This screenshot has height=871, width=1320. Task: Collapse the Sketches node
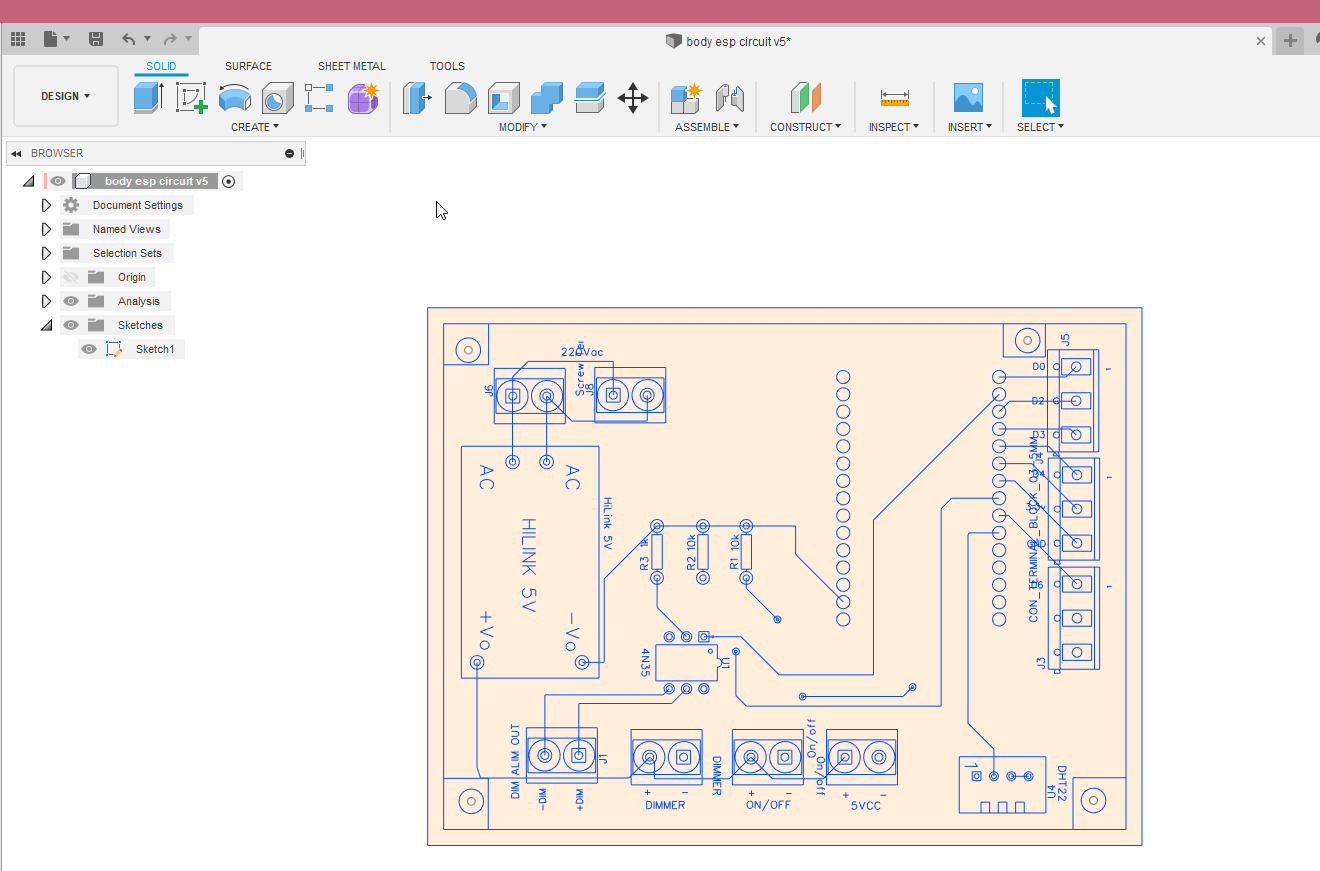46,325
